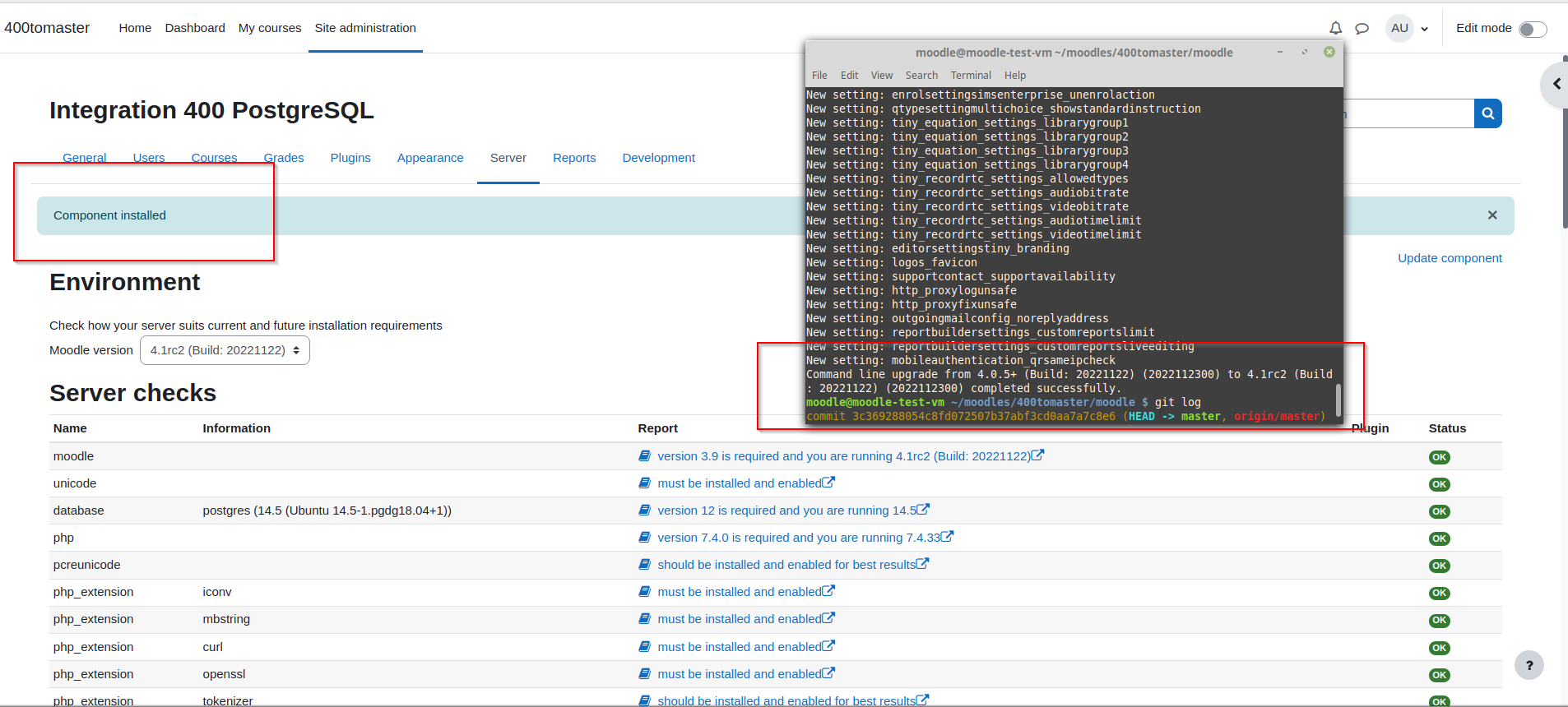Click book icon in unicode report row

click(x=645, y=483)
